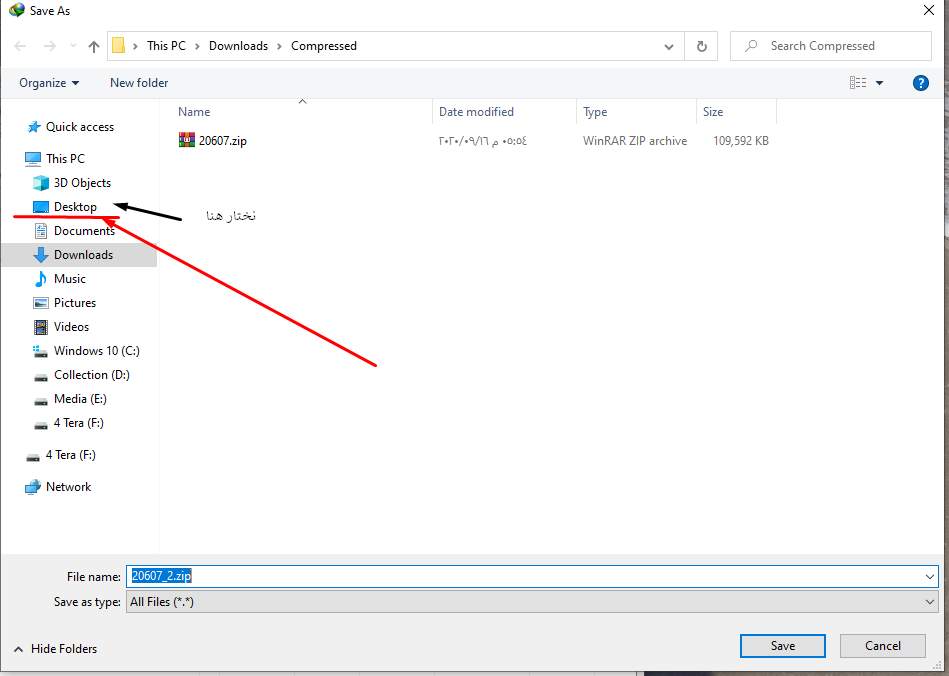Open the view options dropdown arrow

[879, 83]
